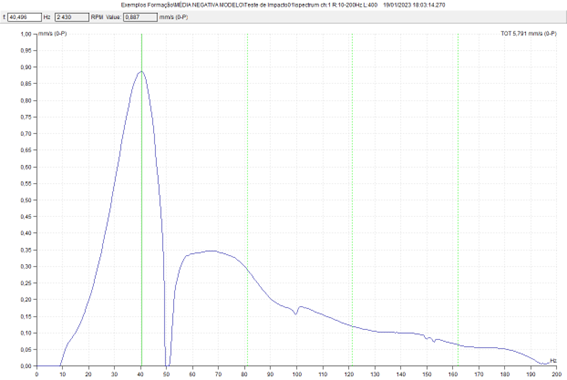Click the 1,00 tick at top of amplitude axis
567x380 pixels.
pos(26,34)
